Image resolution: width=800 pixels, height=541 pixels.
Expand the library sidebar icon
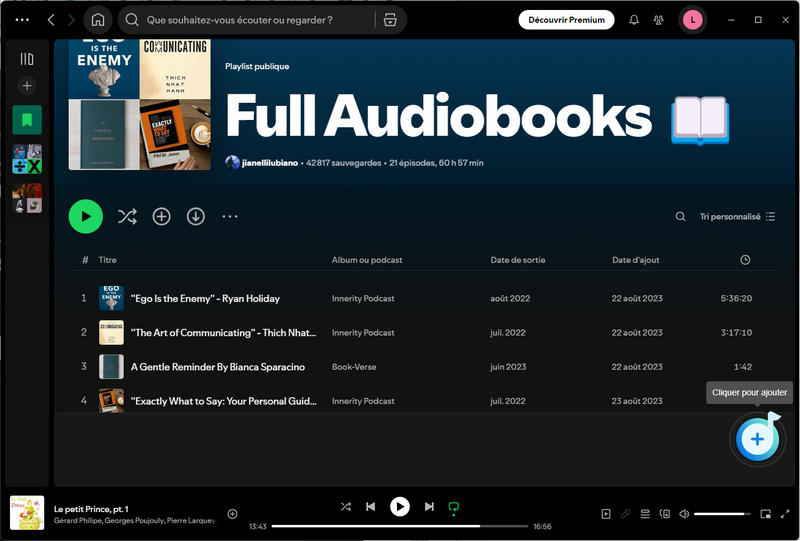(27, 59)
